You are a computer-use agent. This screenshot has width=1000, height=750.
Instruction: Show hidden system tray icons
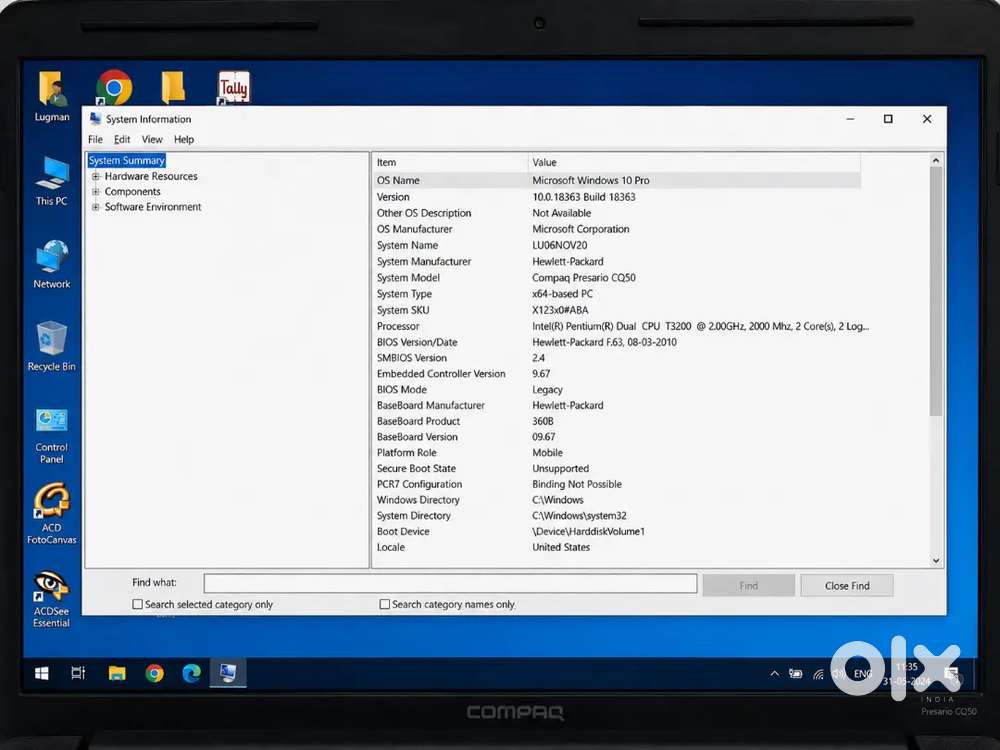[774, 673]
